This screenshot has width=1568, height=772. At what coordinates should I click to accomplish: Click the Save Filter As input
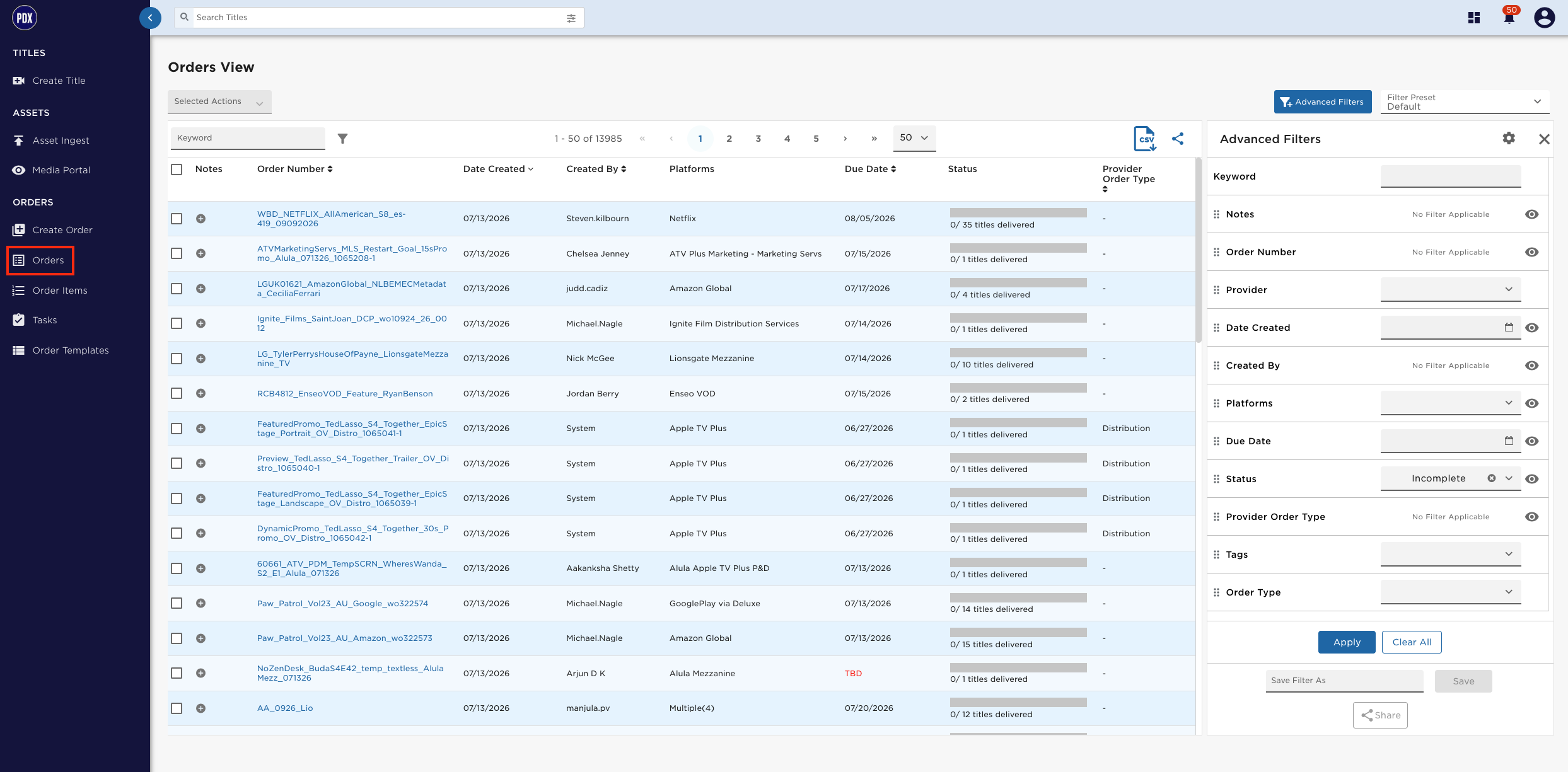click(x=1345, y=681)
